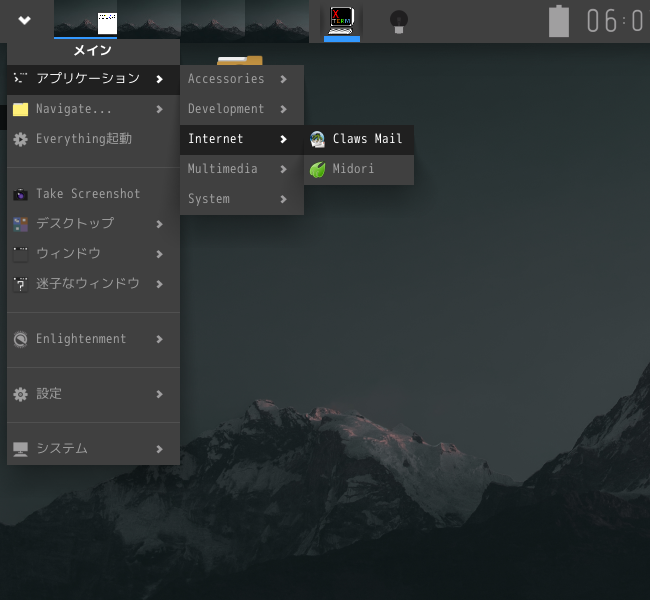Select the first virtual desktop in the pager
650x600 pixels.
[85, 20]
